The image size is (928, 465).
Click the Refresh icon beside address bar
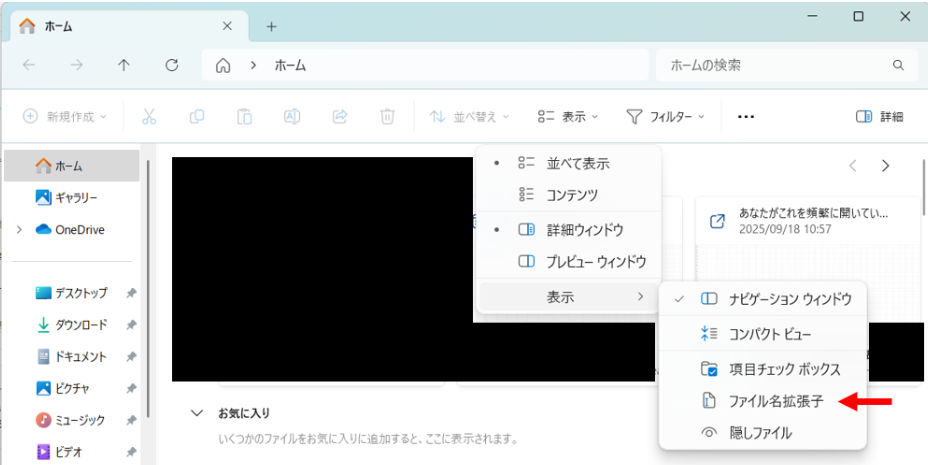click(171, 65)
